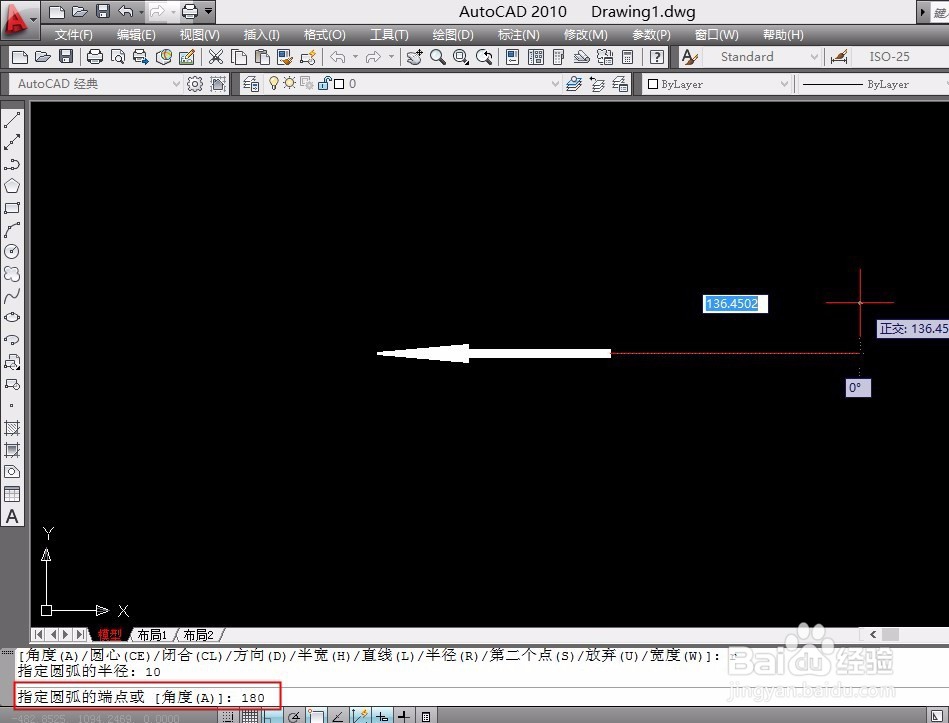Expand the undo history dropdown arrow
This screenshot has width=949, height=723.
point(355,57)
